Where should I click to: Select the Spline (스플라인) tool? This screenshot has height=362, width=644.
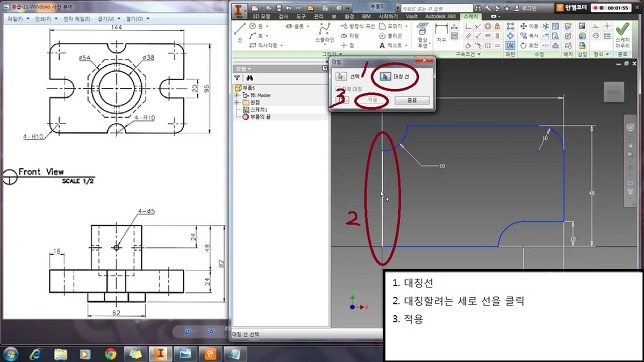click(x=324, y=33)
